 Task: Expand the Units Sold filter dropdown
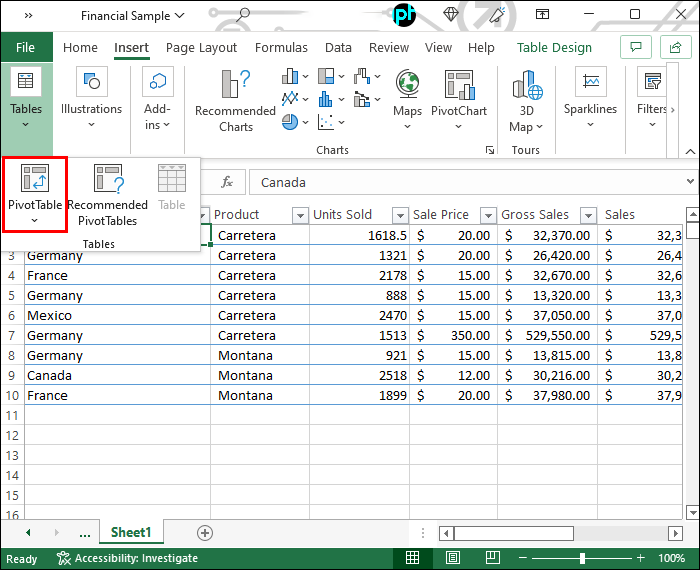[400, 215]
